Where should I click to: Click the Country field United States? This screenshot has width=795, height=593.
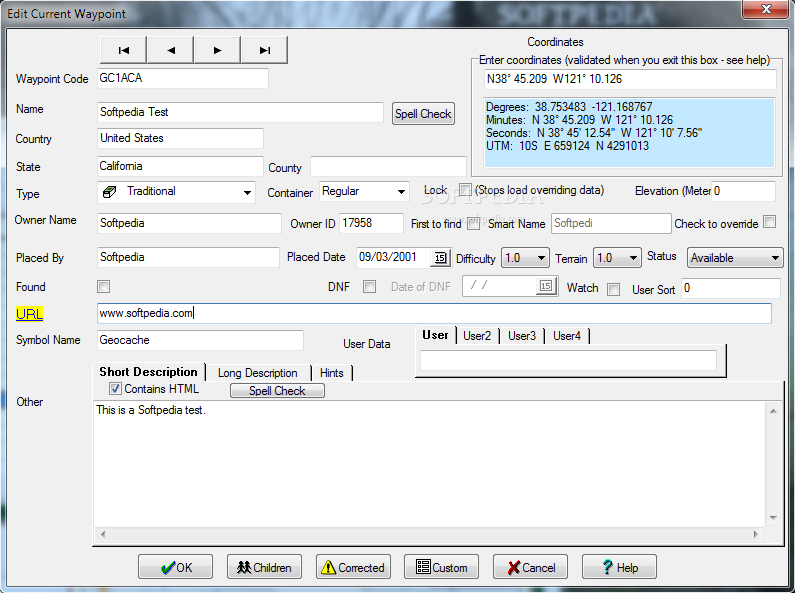click(180, 138)
